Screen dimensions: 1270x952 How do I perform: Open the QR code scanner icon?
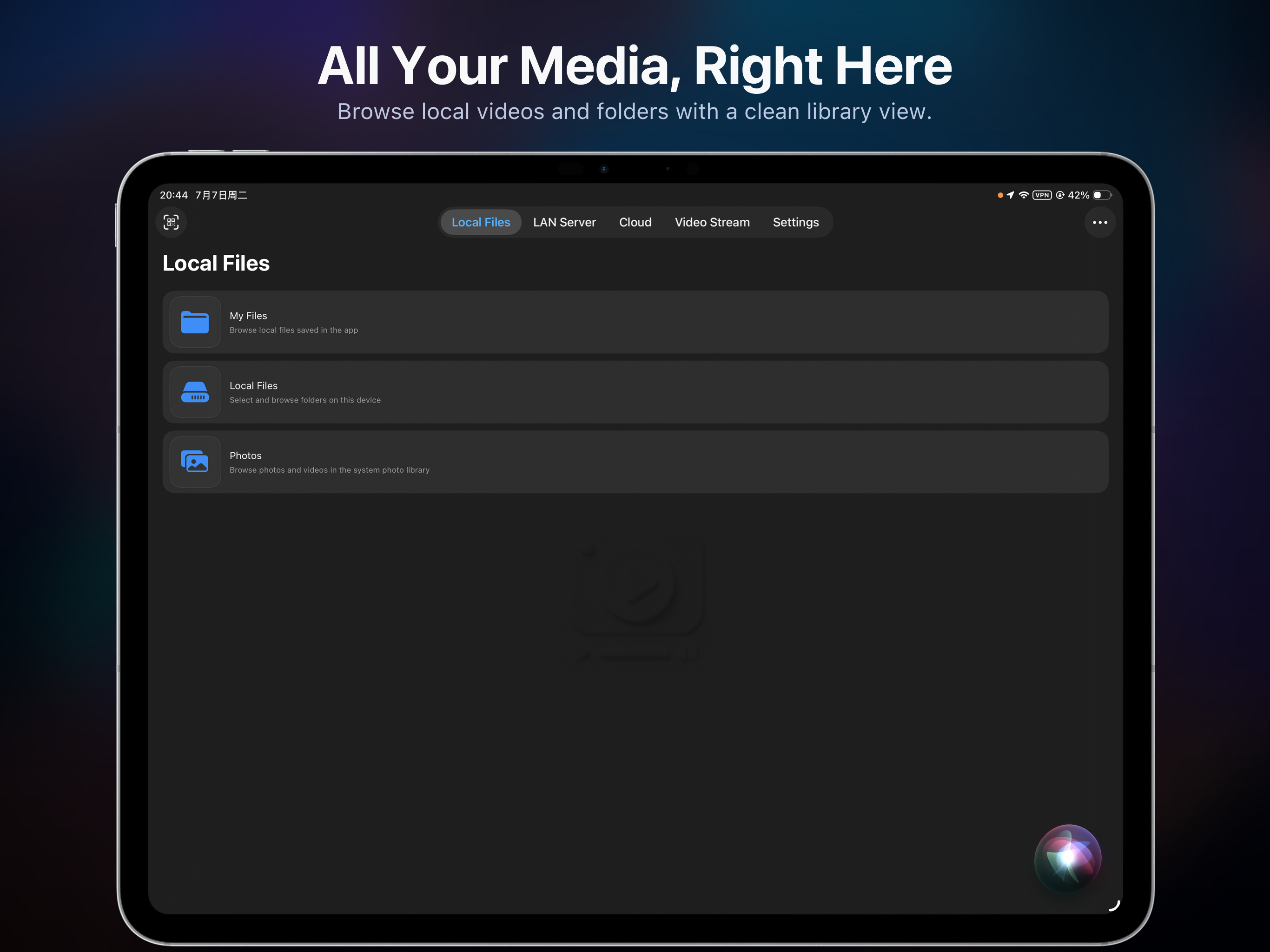[171, 222]
